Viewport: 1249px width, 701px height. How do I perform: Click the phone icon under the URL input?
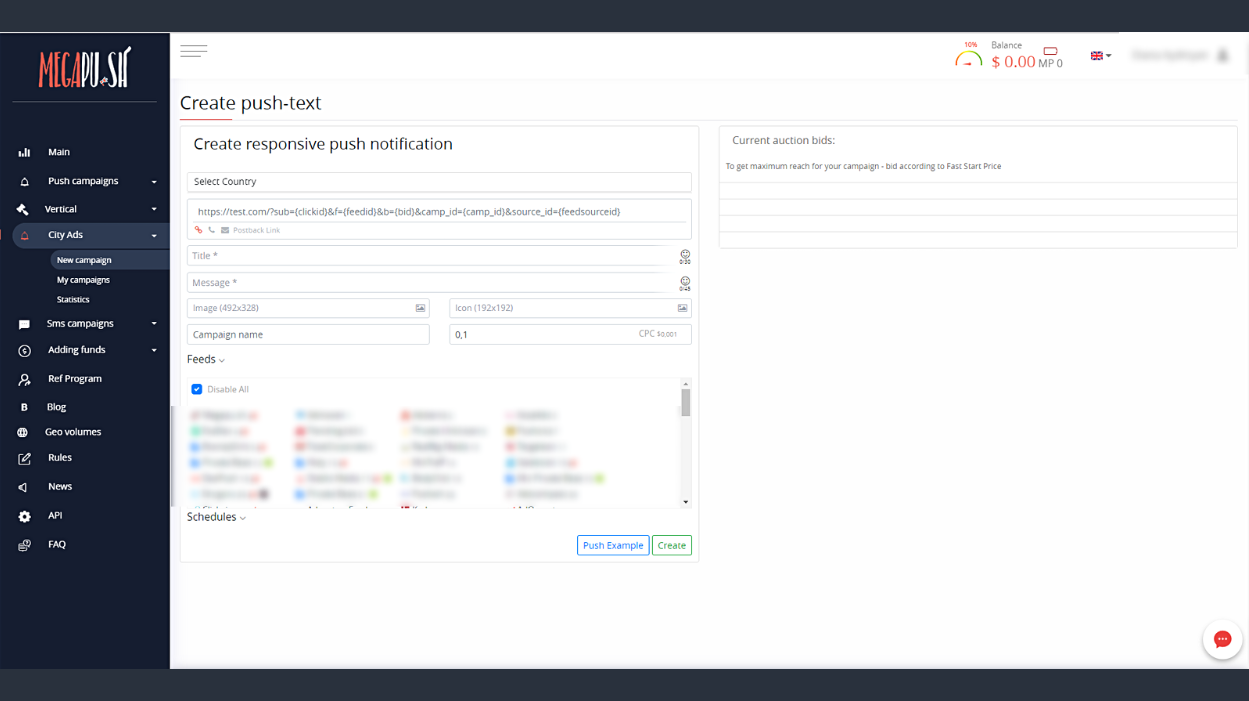(x=211, y=230)
